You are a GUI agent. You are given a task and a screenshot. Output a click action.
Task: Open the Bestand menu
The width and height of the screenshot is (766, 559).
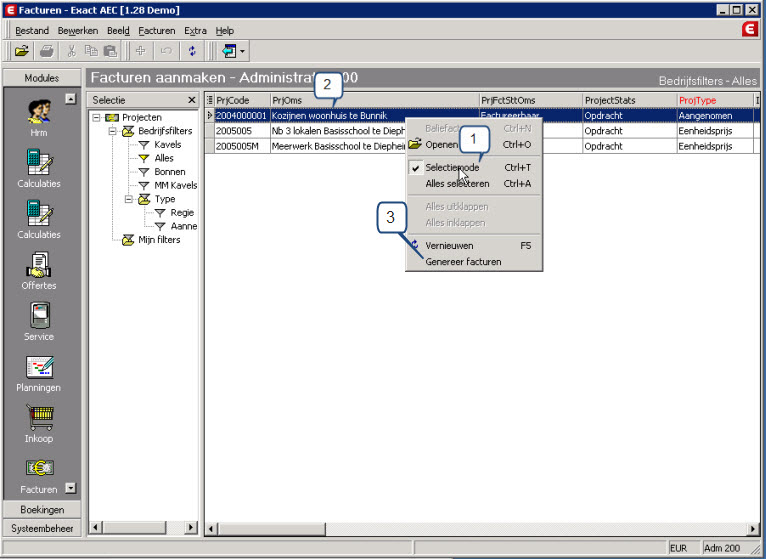click(32, 31)
